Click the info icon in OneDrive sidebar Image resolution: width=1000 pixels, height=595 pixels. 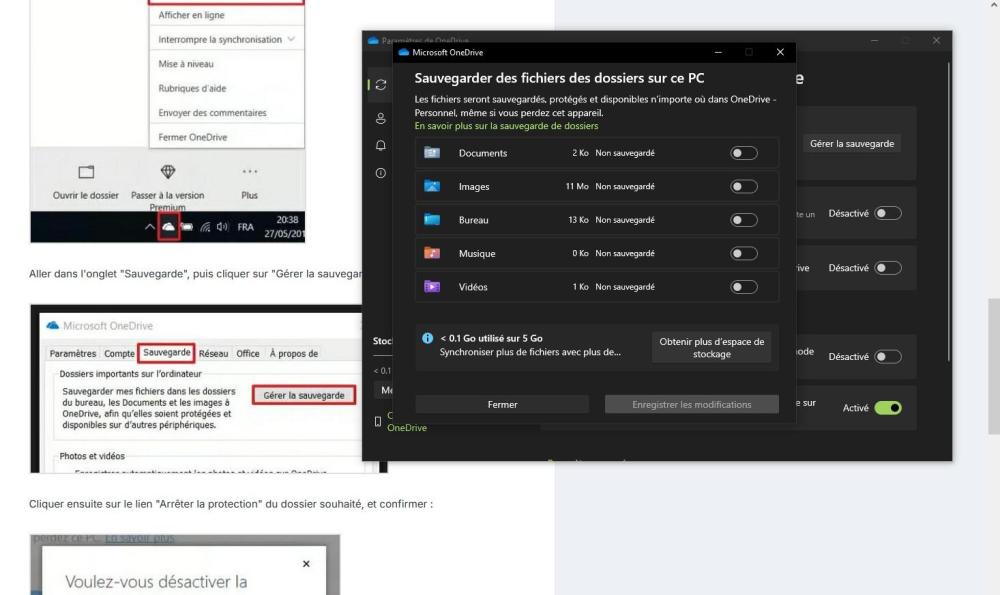point(381,173)
